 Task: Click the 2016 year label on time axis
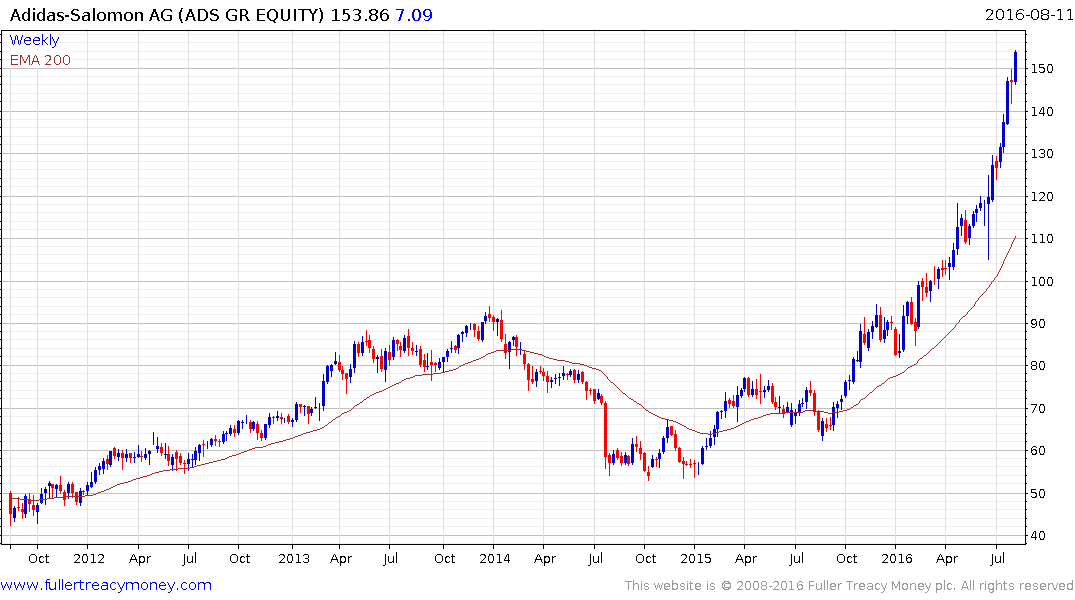(x=897, y=558)
